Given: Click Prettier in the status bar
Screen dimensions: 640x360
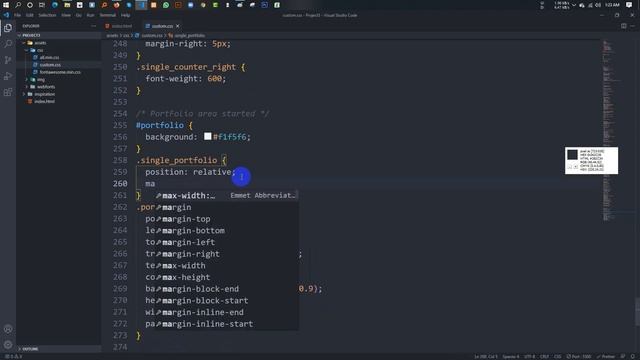Looking at the screenshot, I should (x=606, y=357).
